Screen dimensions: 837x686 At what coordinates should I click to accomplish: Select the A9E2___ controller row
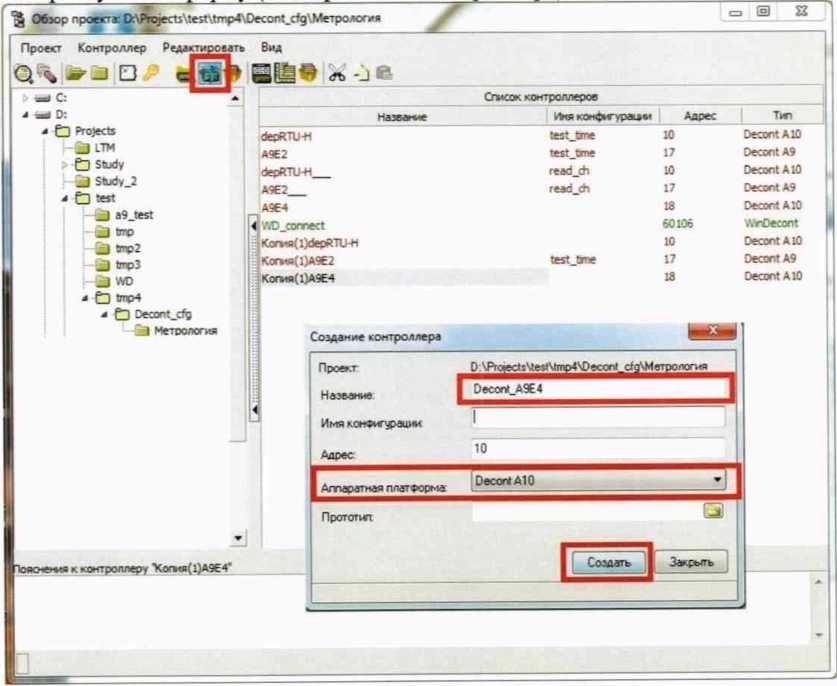point(541,189)
